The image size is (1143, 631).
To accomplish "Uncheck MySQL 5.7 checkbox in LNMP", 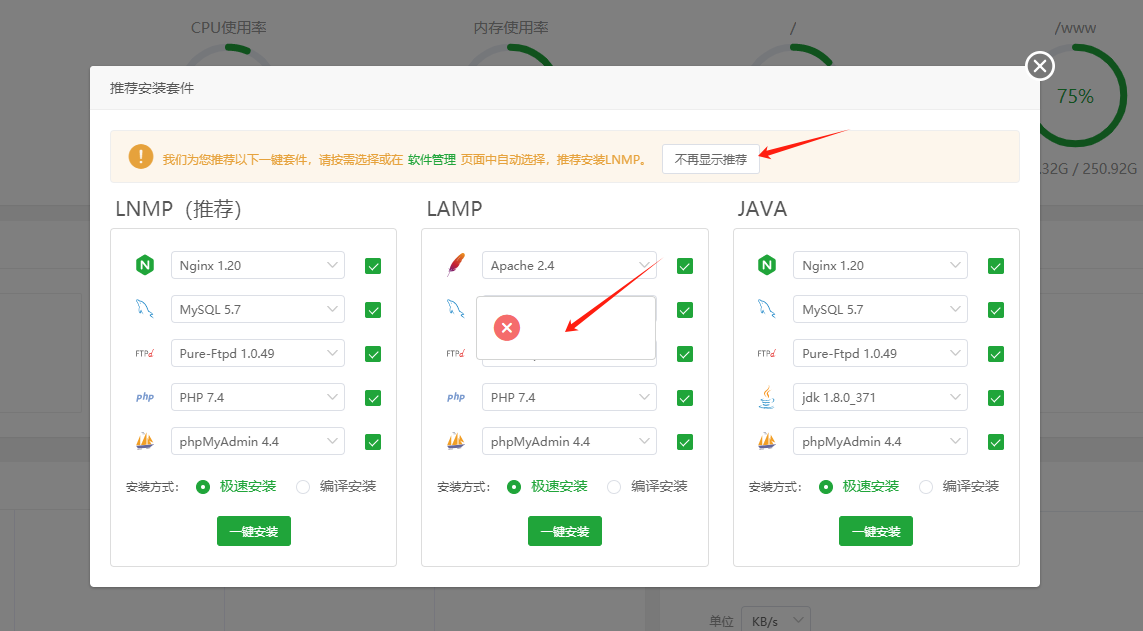I will pos(373,310).
